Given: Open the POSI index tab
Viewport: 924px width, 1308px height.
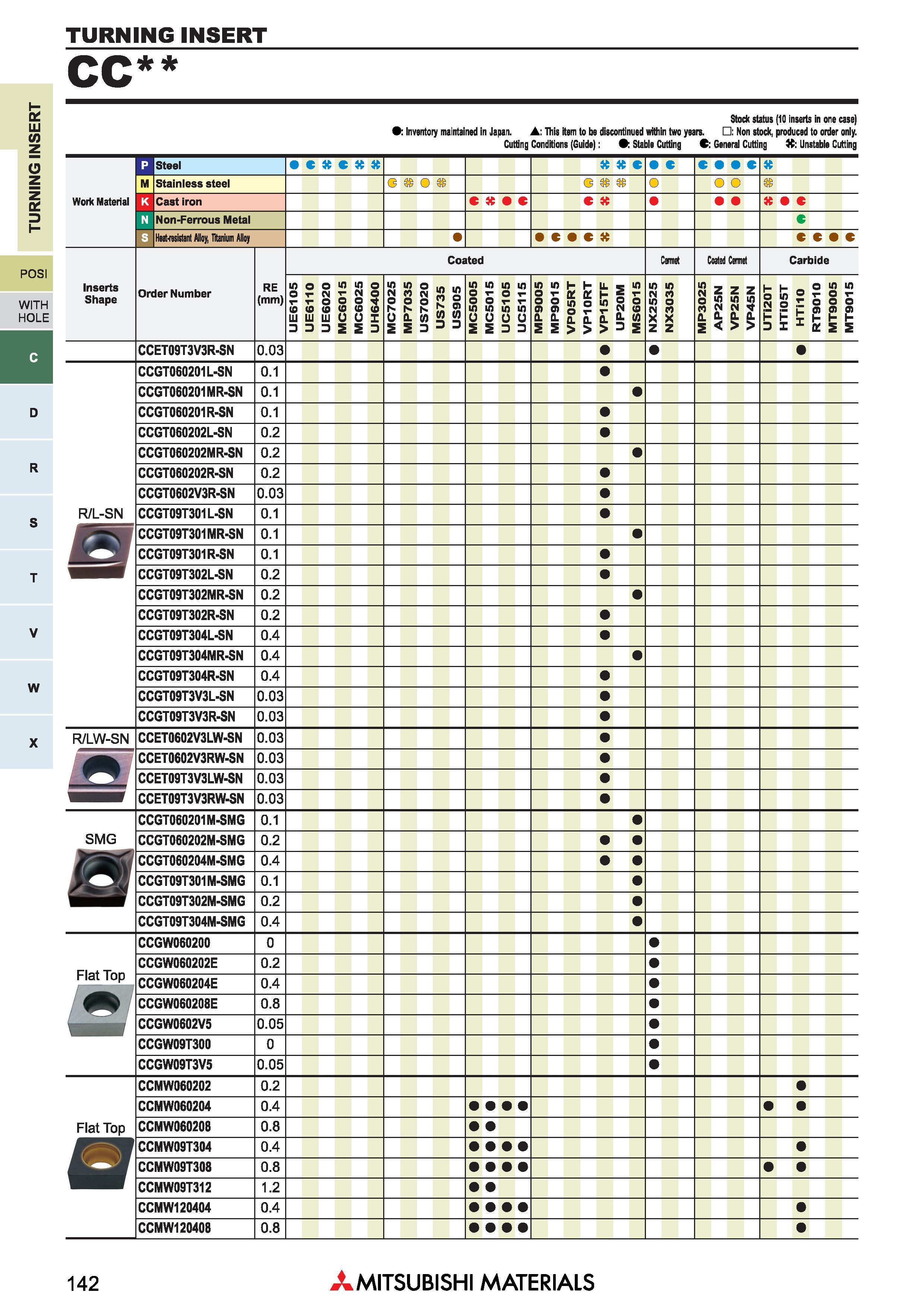Looking at the screenshot, I should tap(27, 274).
